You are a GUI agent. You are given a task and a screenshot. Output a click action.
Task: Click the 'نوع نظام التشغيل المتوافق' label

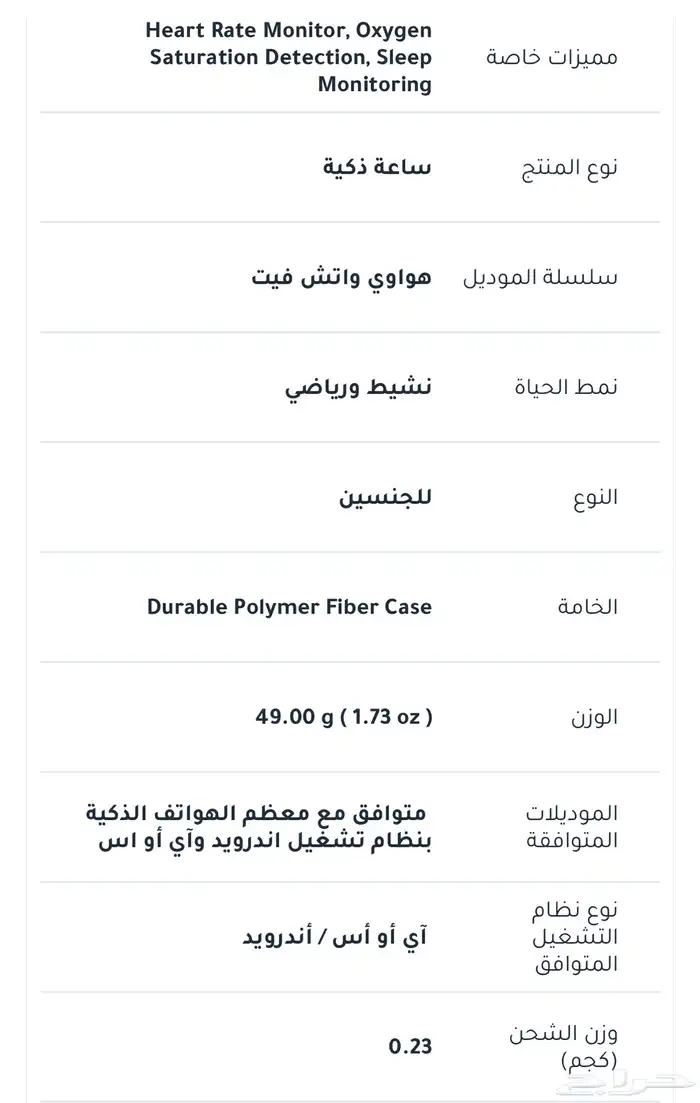pyautogui.click(x=574, y=937)
